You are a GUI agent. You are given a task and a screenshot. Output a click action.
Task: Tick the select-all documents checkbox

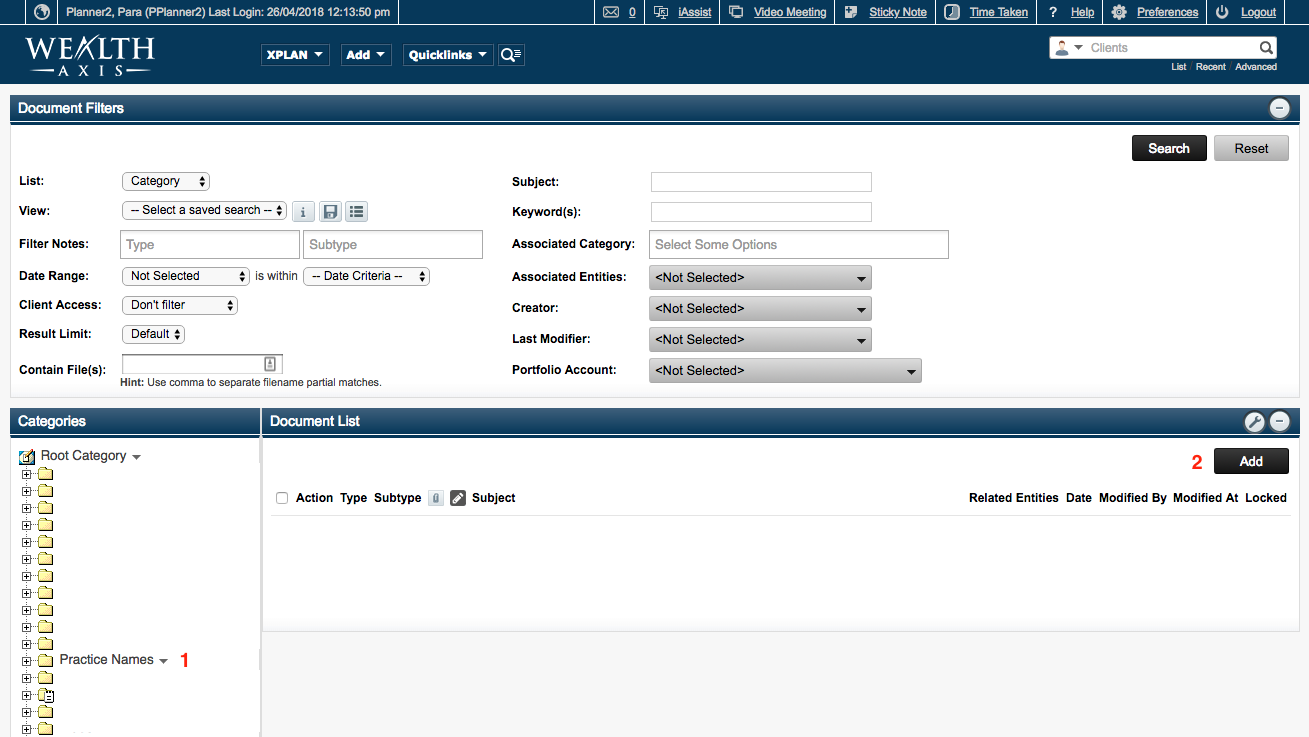point(282,498)
